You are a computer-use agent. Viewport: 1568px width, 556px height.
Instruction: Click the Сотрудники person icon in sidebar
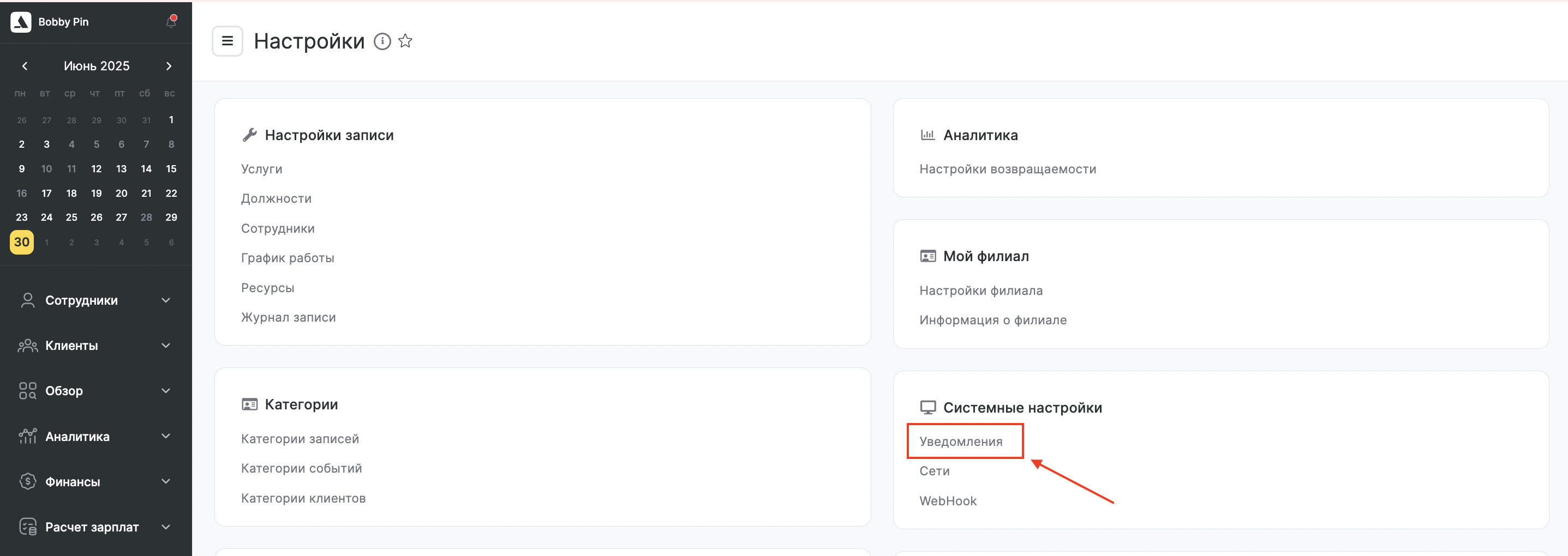(27, 300)
